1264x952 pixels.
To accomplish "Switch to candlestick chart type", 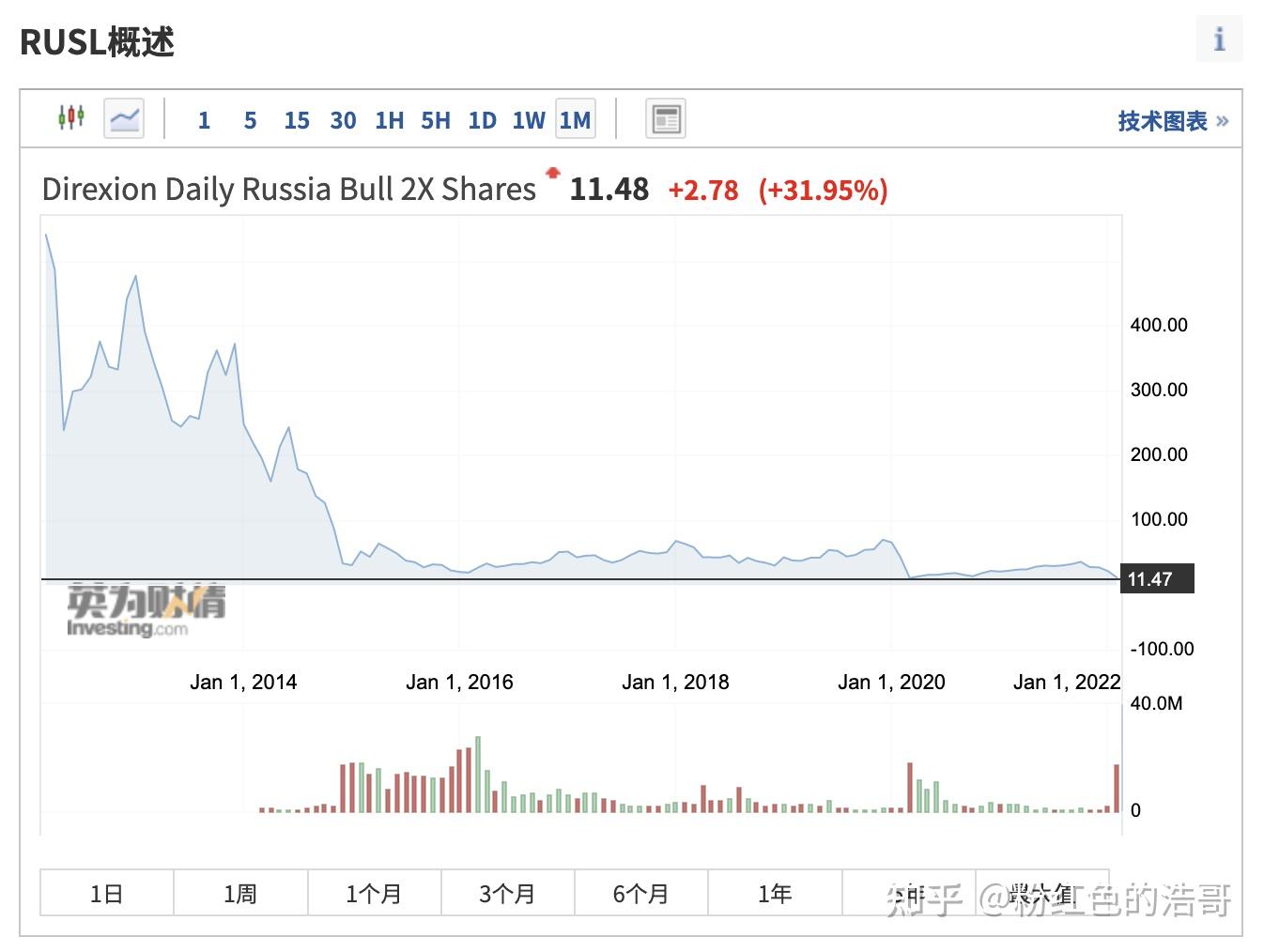I will click(x=71, y=118).
